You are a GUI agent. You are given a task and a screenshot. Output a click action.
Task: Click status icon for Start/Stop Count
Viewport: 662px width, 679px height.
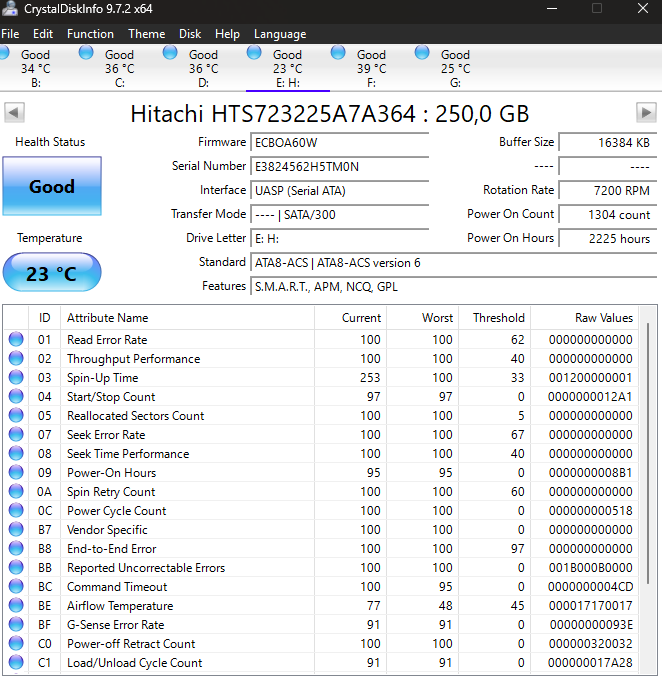[x=16, y=396]
